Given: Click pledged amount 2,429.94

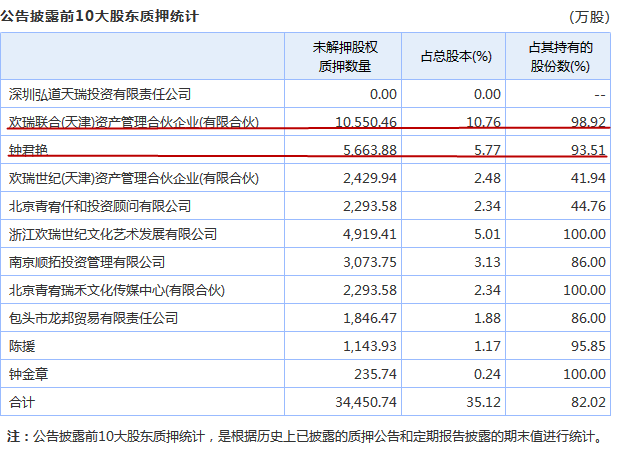Looking at the screenshot, I should click(370, 178).
